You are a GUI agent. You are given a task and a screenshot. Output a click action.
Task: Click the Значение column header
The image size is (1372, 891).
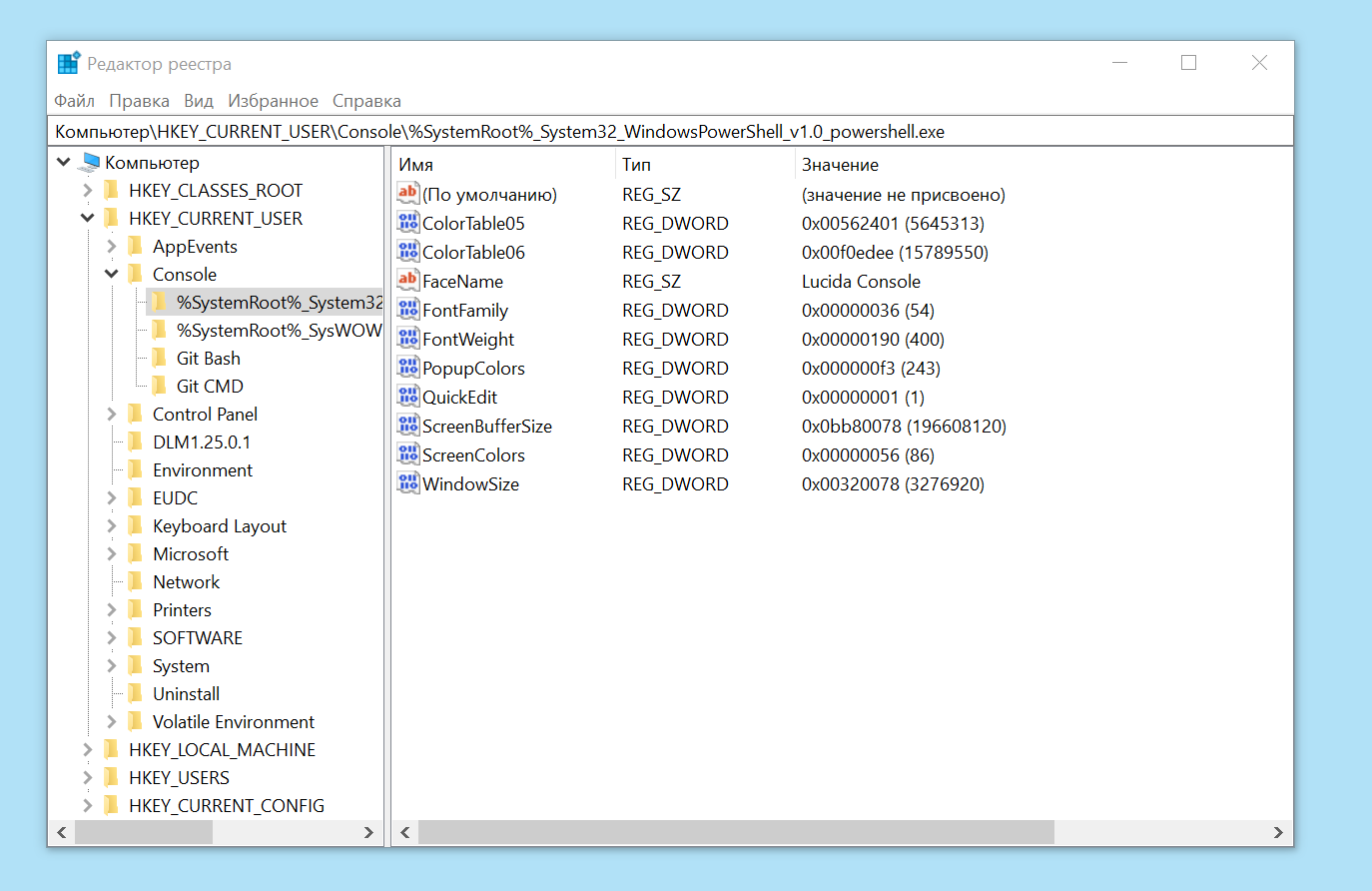point(1042,165)
